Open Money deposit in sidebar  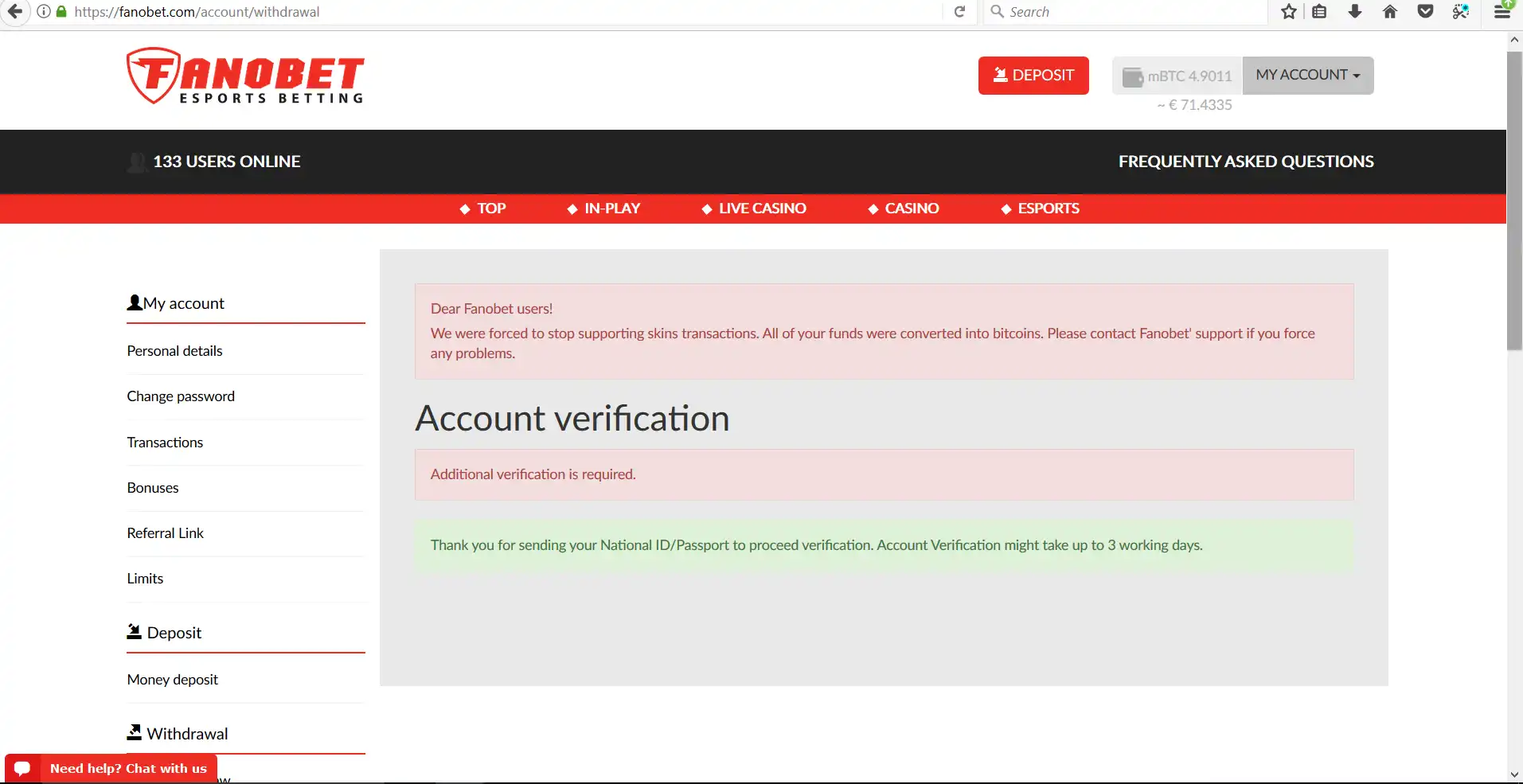pyautogui.click(x=173, y=680)
